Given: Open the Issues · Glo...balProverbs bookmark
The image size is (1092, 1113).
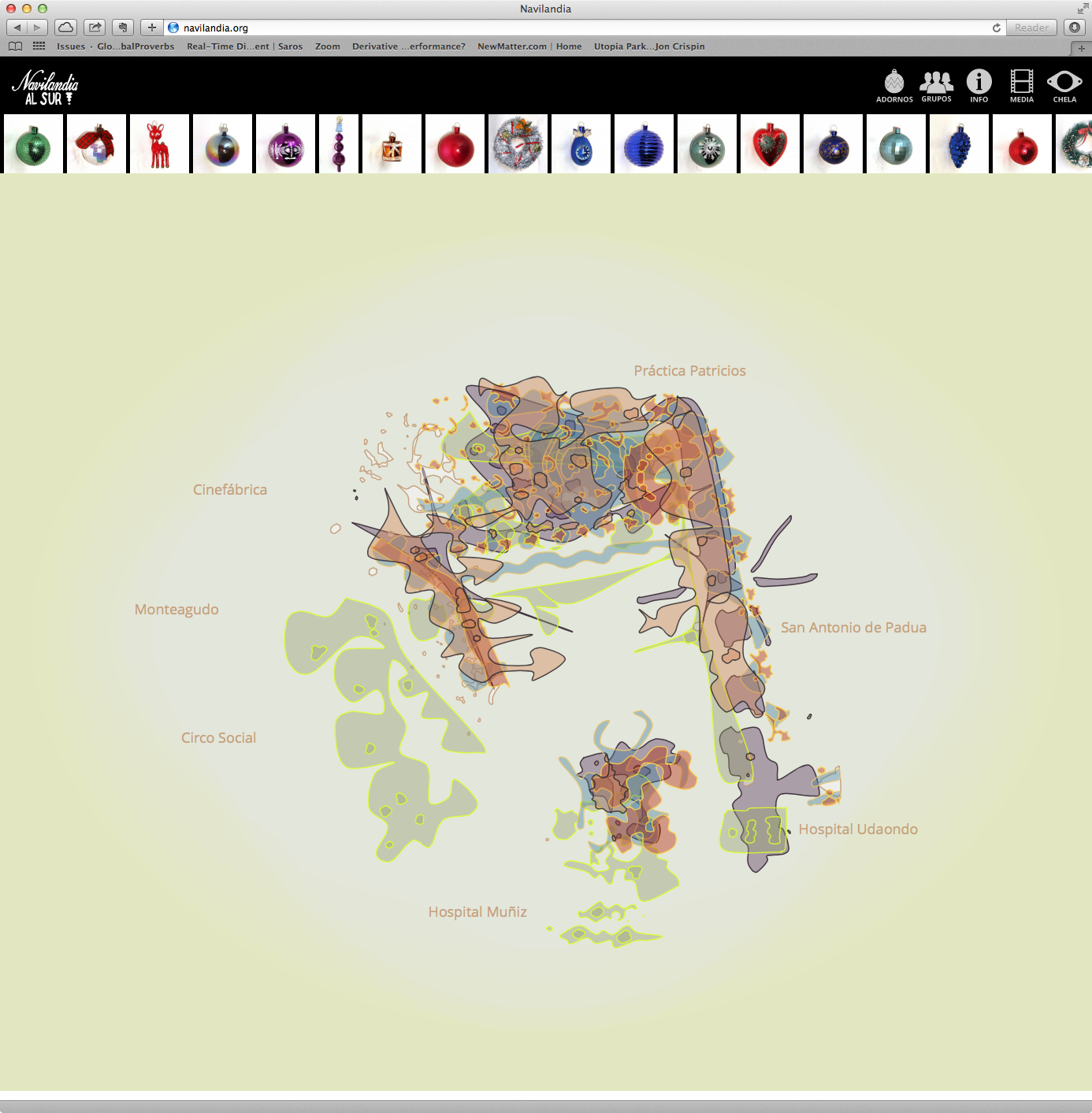Looking at the screenshot, I should (115, 46).
